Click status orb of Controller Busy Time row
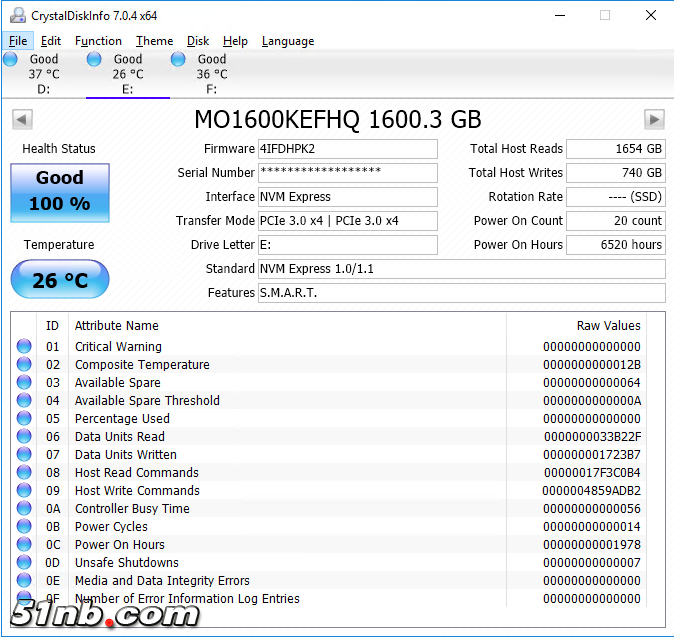674x637 pixels. tap(24, 508)
